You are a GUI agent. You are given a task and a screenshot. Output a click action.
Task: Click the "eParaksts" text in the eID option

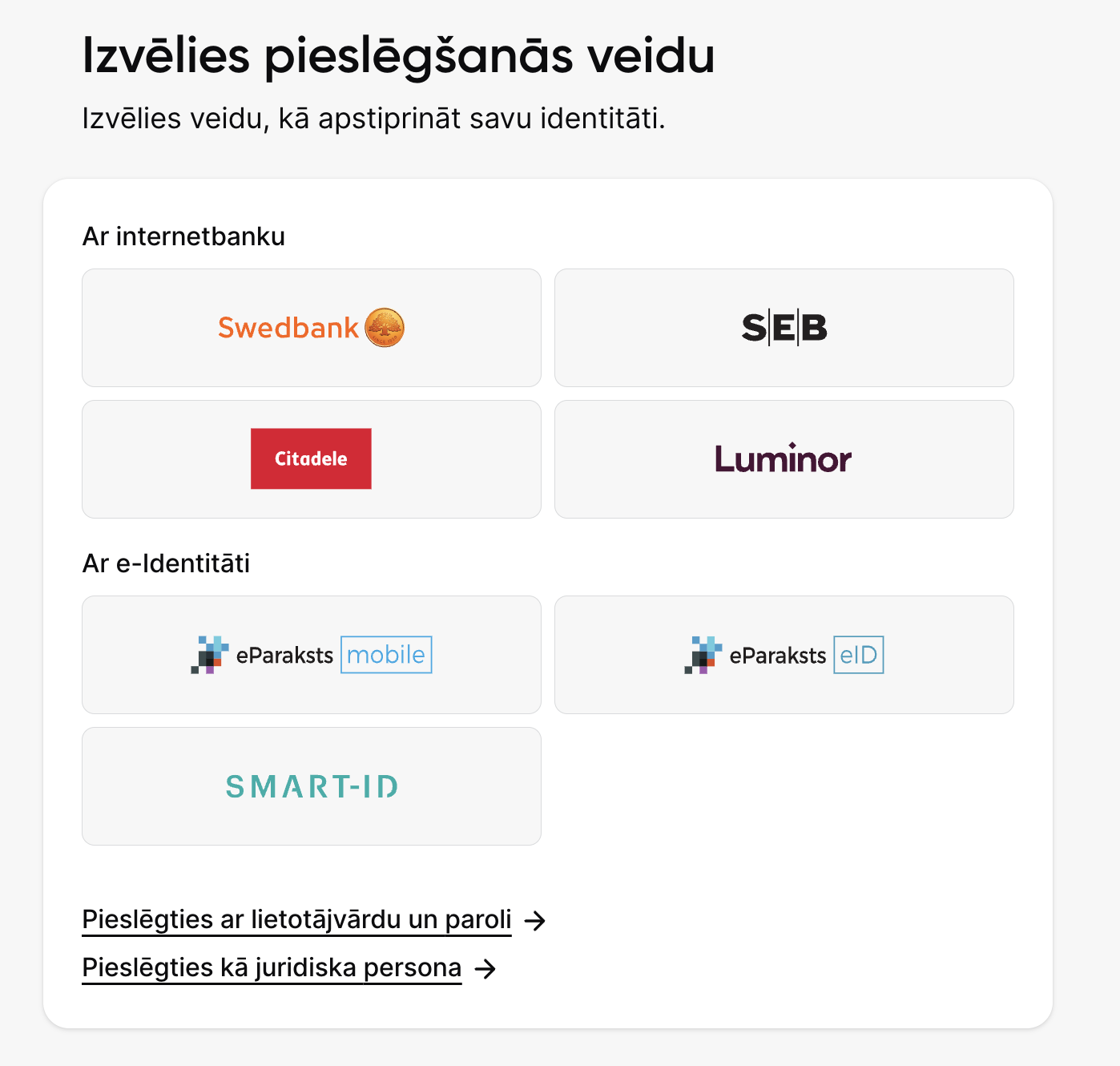click(777, 656)
